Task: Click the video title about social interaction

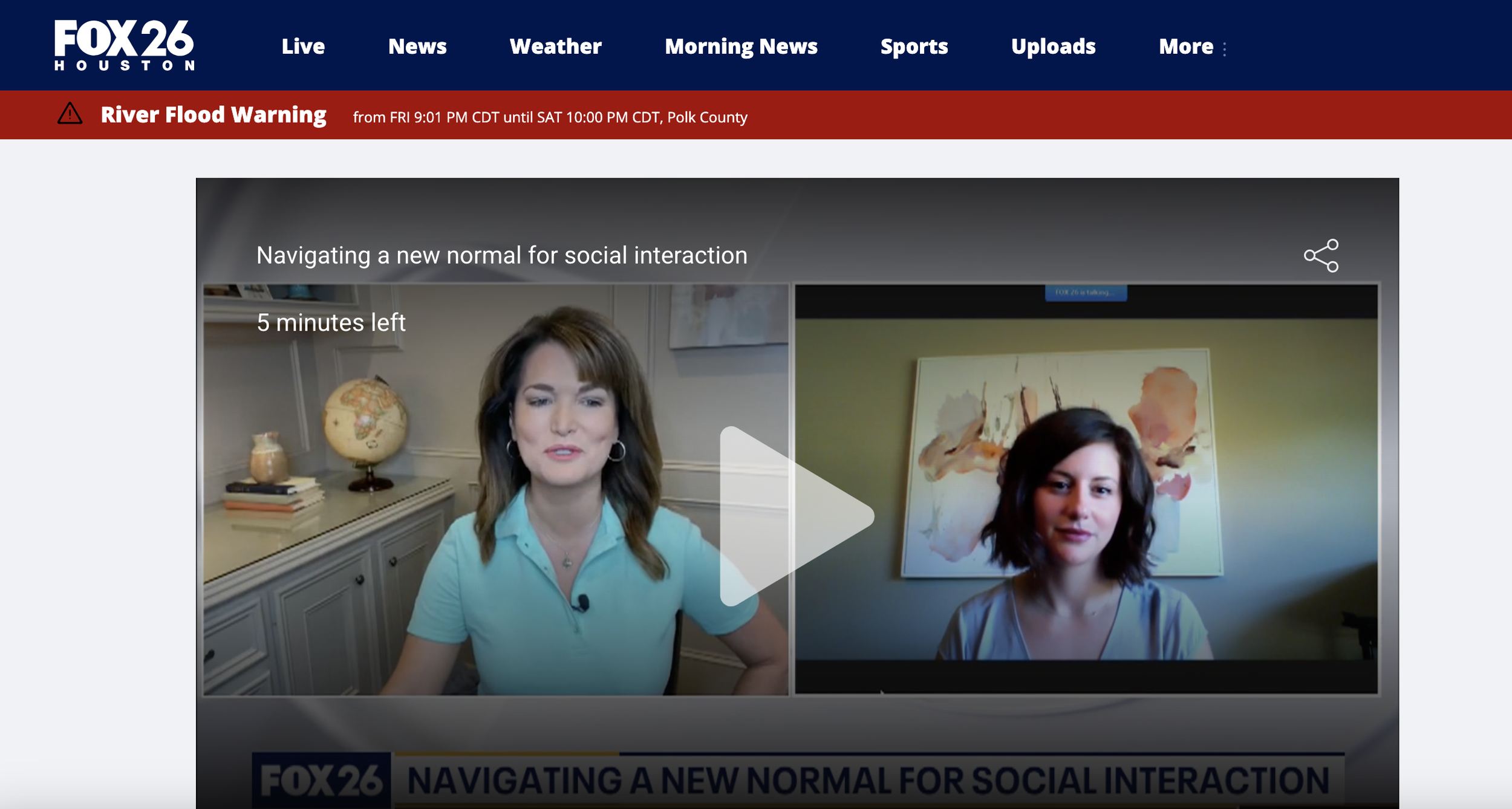Action: pos(501,255)
